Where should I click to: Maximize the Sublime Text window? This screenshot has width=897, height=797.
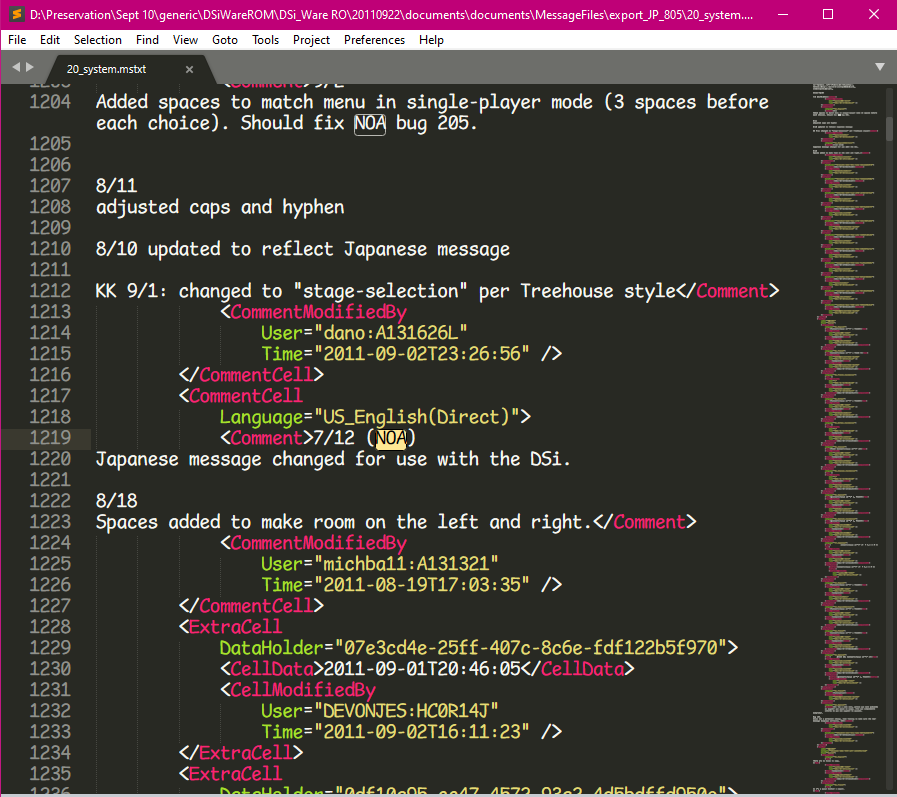coord(828,14)
